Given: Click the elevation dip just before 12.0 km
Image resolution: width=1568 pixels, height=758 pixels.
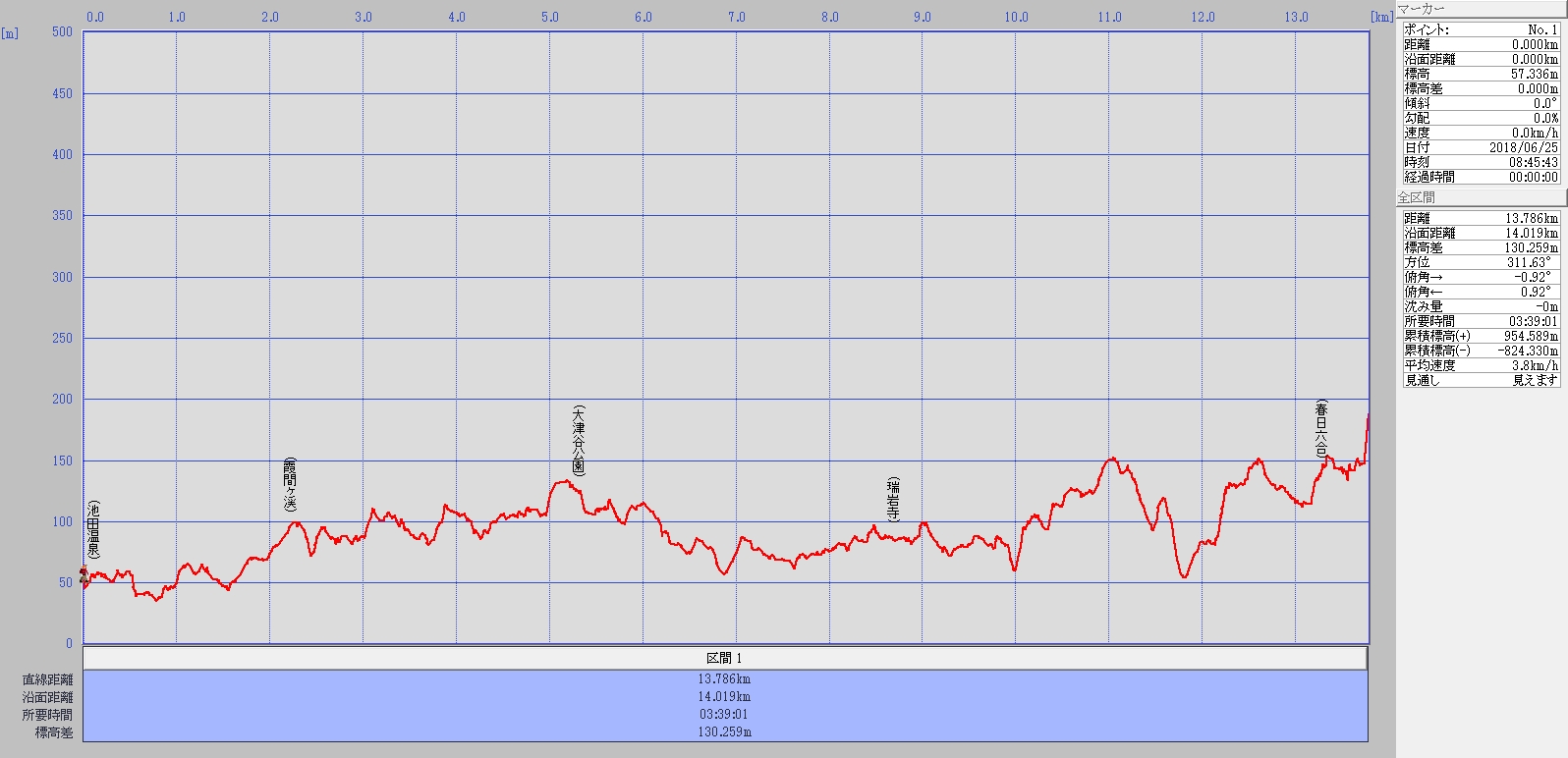Looking at the screenshot, I should (1184, 576).
